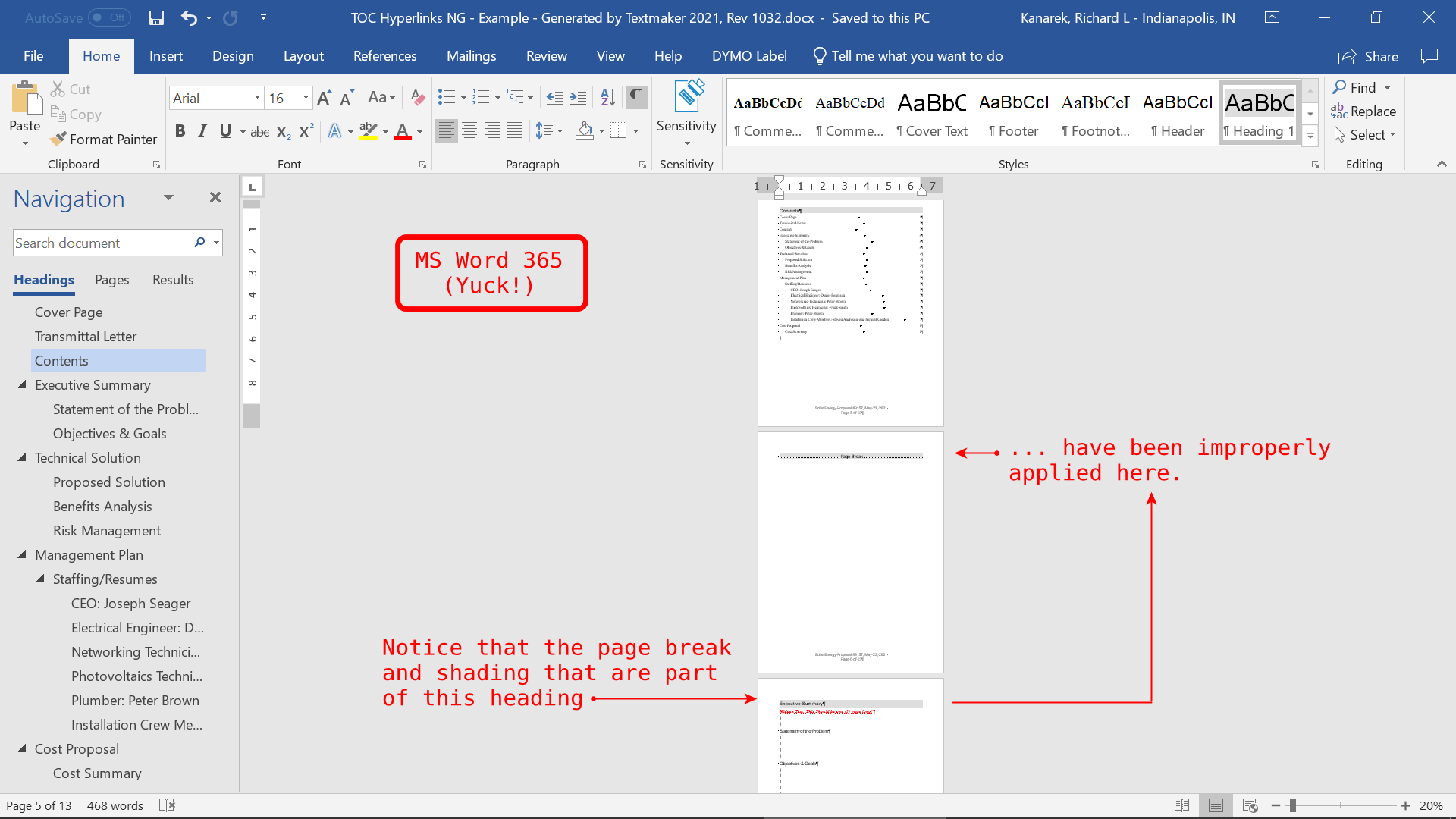The height and width of the screenshot is (819, 1456).
Task: Click the Clear All Formatting eraser icon
Action: tap(417, 97)
